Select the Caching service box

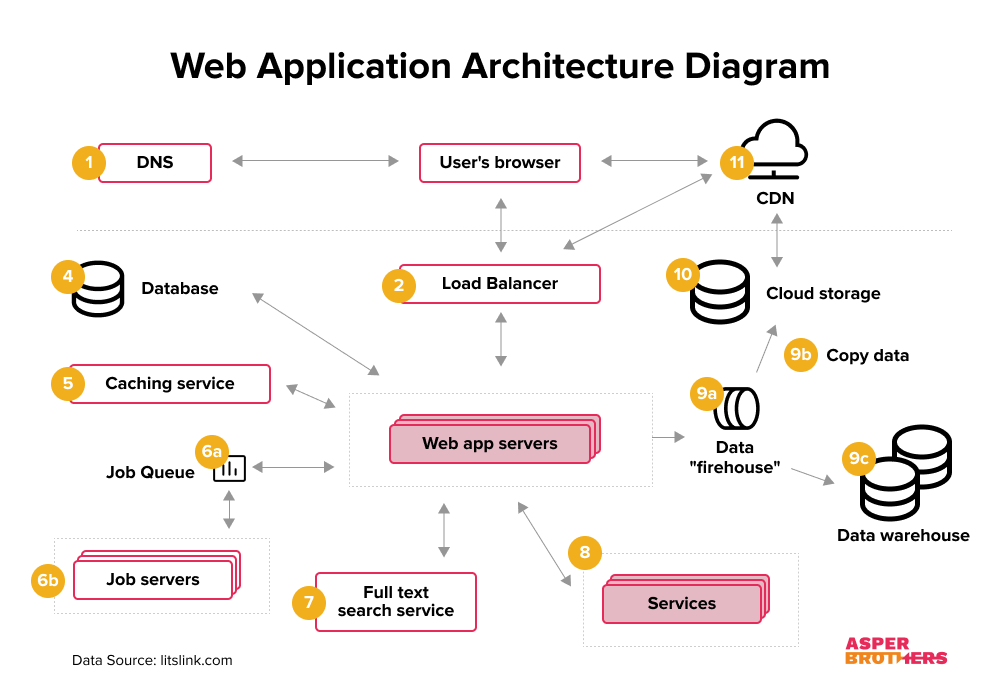coord(170,384)
